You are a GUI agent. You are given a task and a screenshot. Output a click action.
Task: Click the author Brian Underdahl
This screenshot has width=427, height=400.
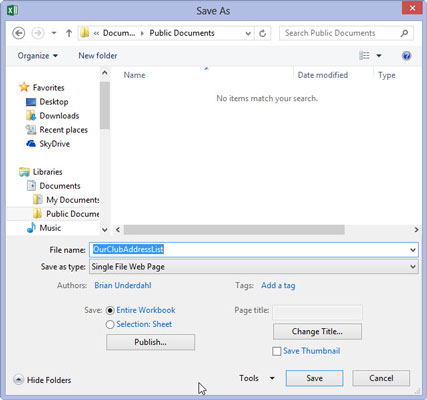click(123, 285)
